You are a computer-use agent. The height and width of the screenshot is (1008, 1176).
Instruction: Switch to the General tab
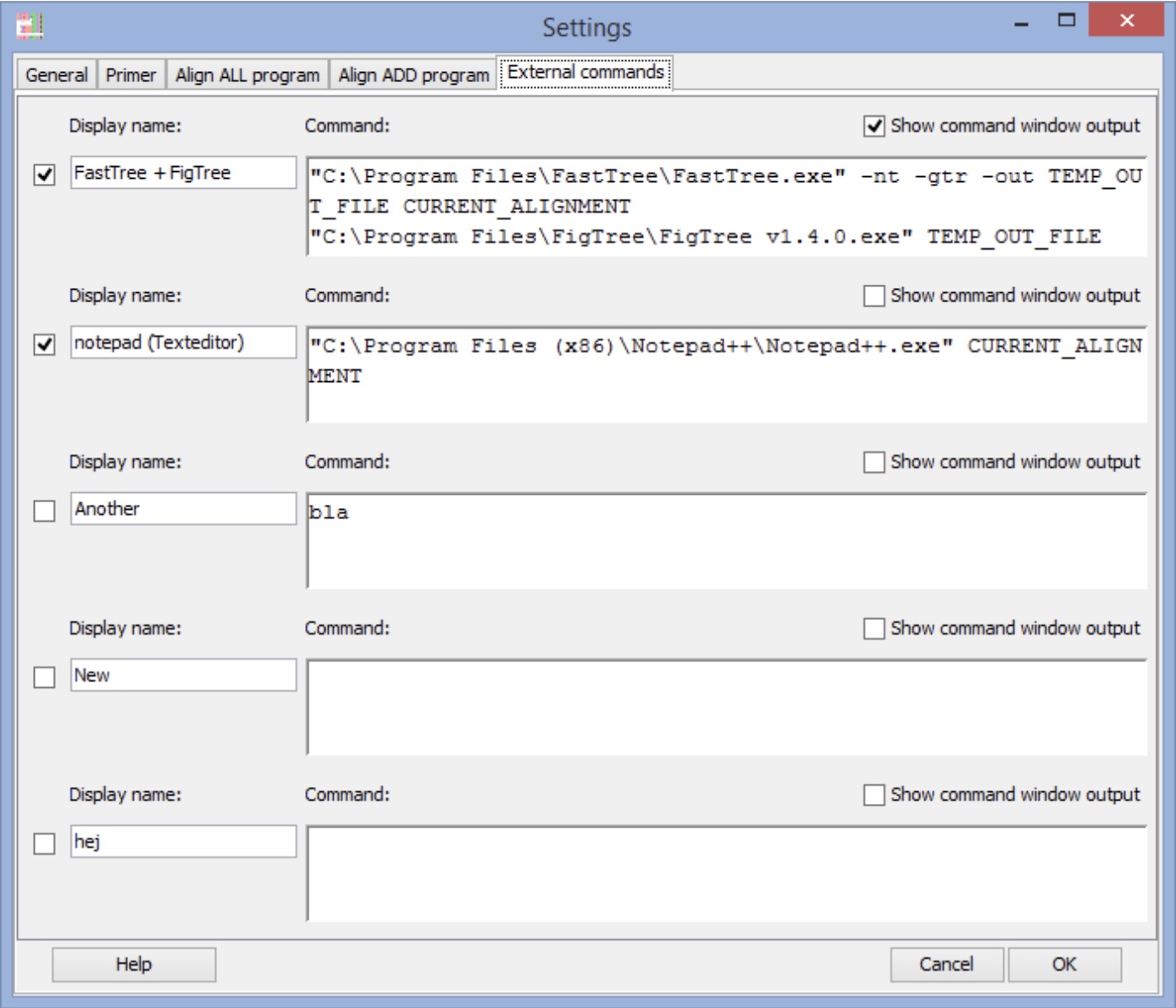[x=57, y=75]
